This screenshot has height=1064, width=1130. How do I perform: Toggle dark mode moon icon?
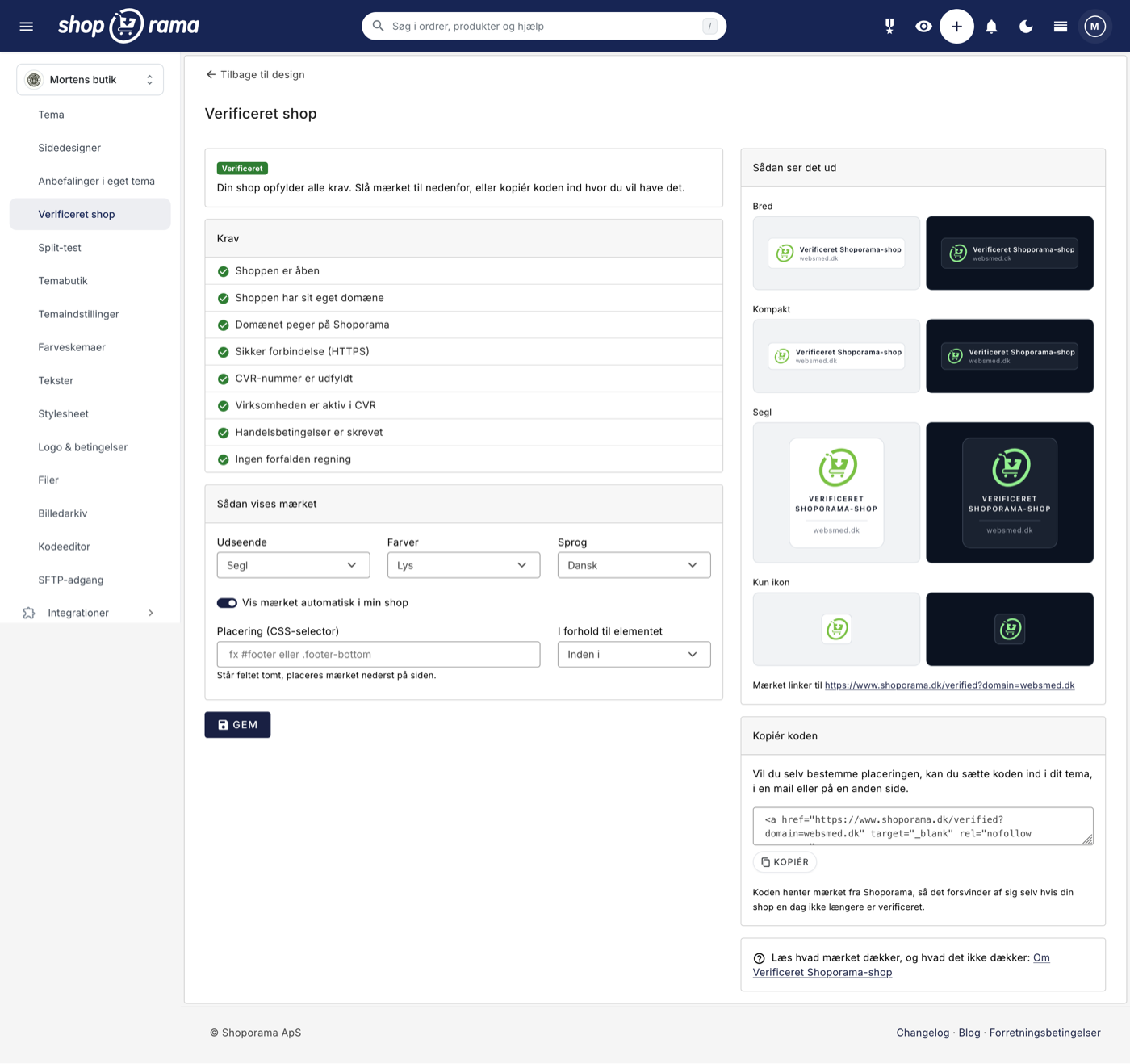click(x=1026, y=27)
